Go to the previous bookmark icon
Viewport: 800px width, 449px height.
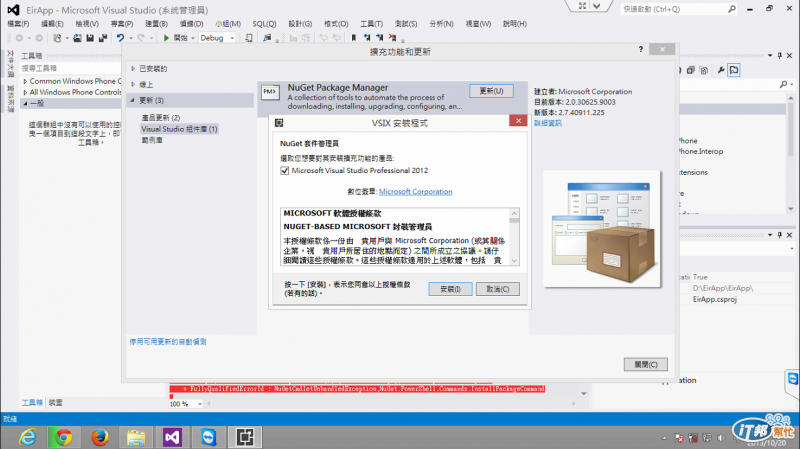[367, 38]
